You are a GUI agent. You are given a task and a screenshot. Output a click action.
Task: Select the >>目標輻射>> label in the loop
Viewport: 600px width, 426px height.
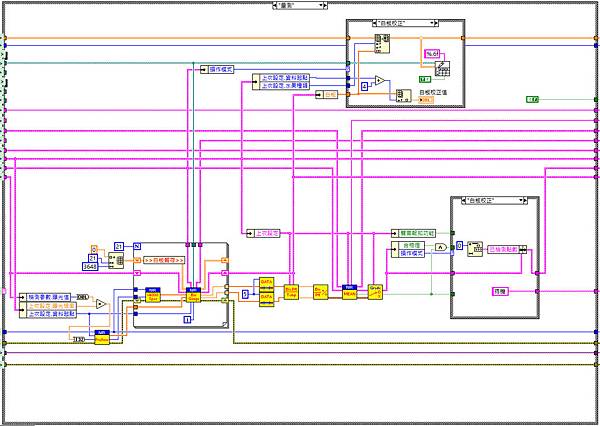click(x=166, y=259)
